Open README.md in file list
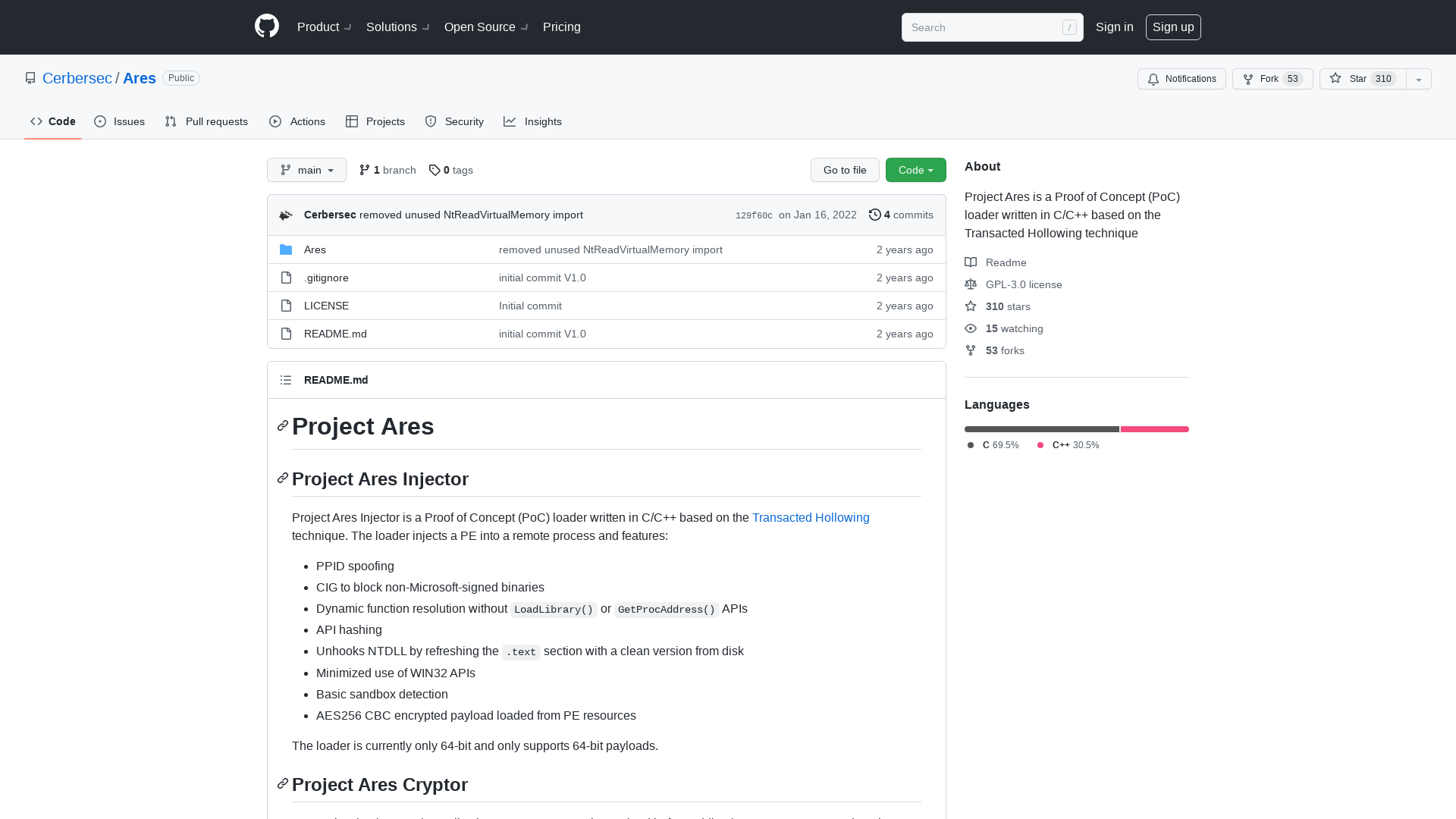The width and height of the screenshot is (1456, 819). (x=335, y=334)
